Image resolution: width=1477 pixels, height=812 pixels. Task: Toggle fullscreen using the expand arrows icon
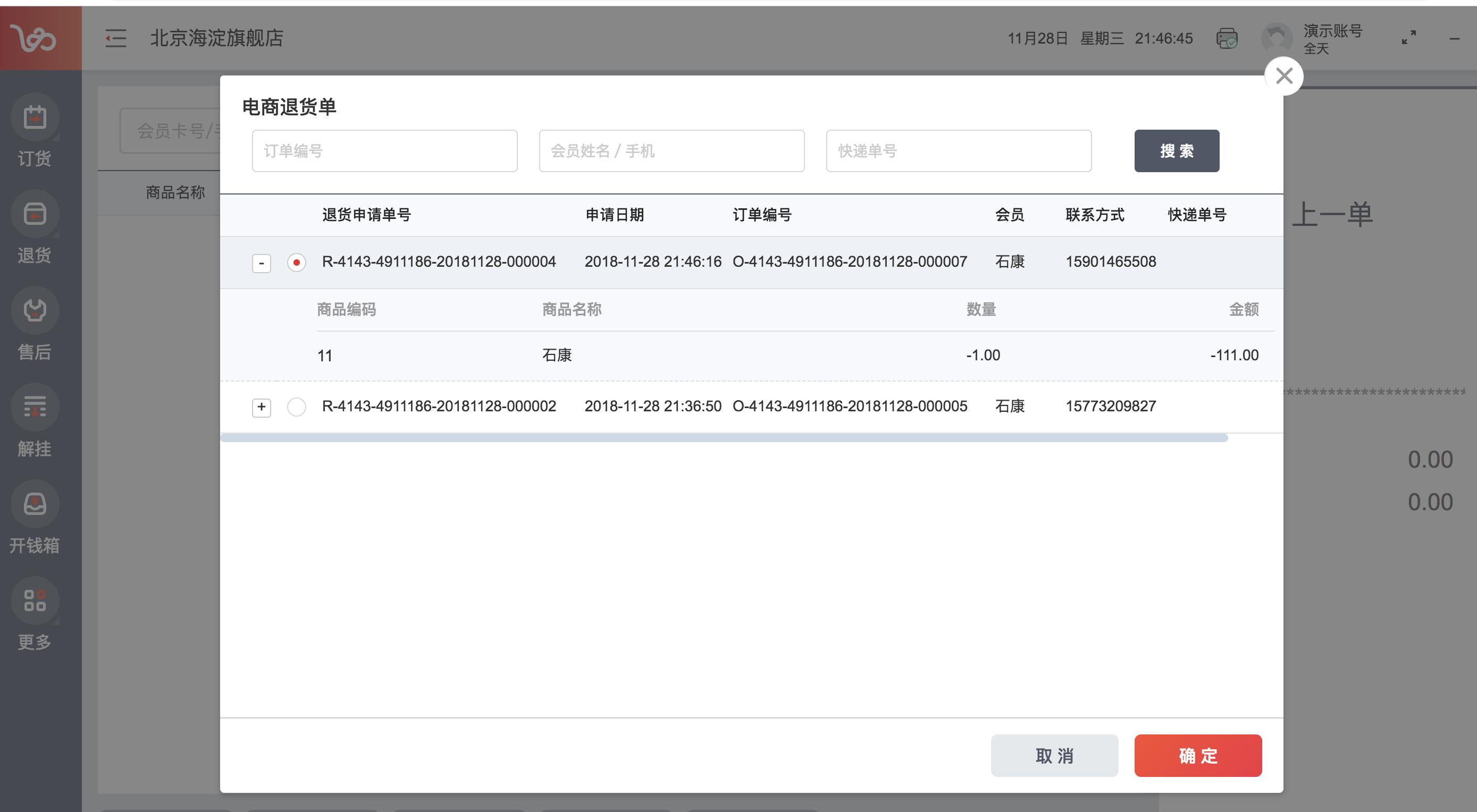1408,38
